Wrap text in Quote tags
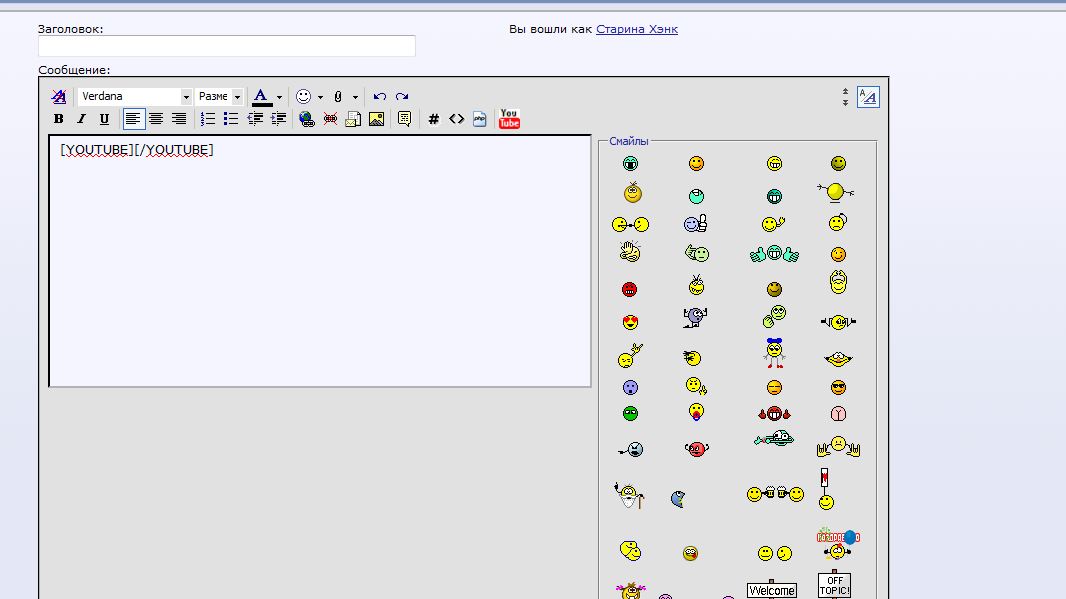 coord(404,119)
